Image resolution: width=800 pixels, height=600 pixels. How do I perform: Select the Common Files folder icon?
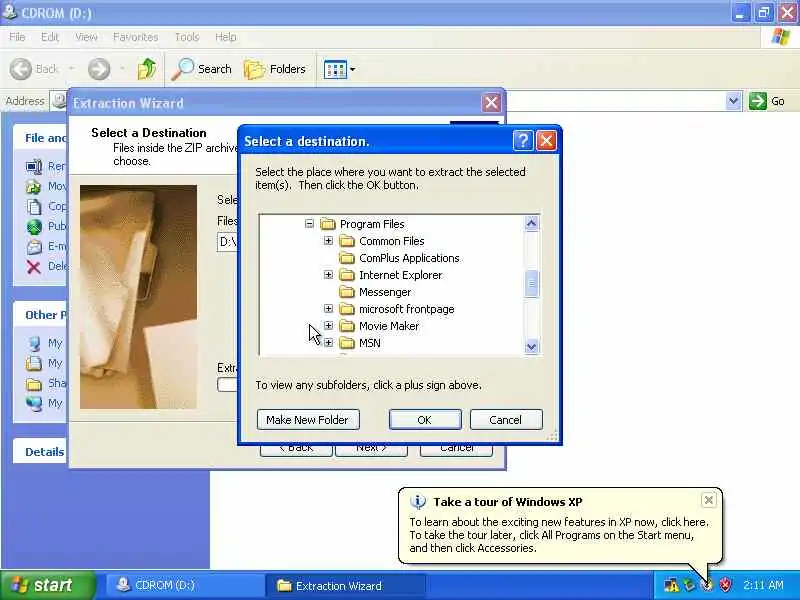click(347, 241)
